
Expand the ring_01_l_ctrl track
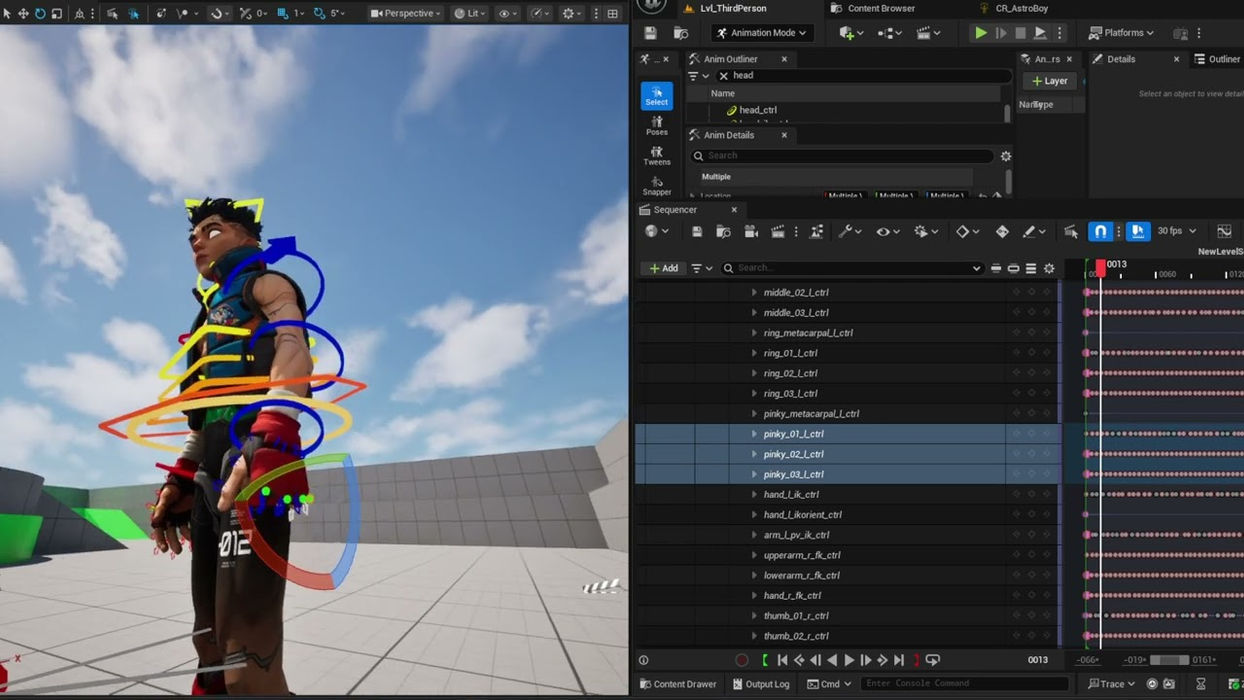click(754, 353)
